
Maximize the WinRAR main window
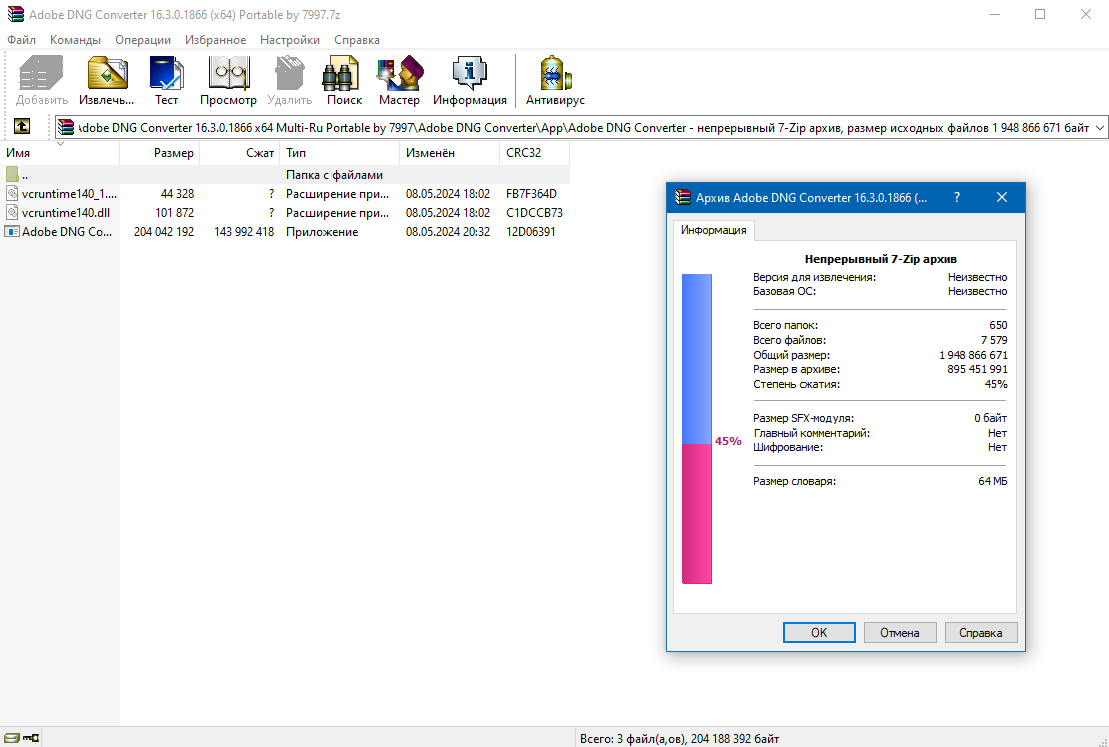pos(1040,14)
